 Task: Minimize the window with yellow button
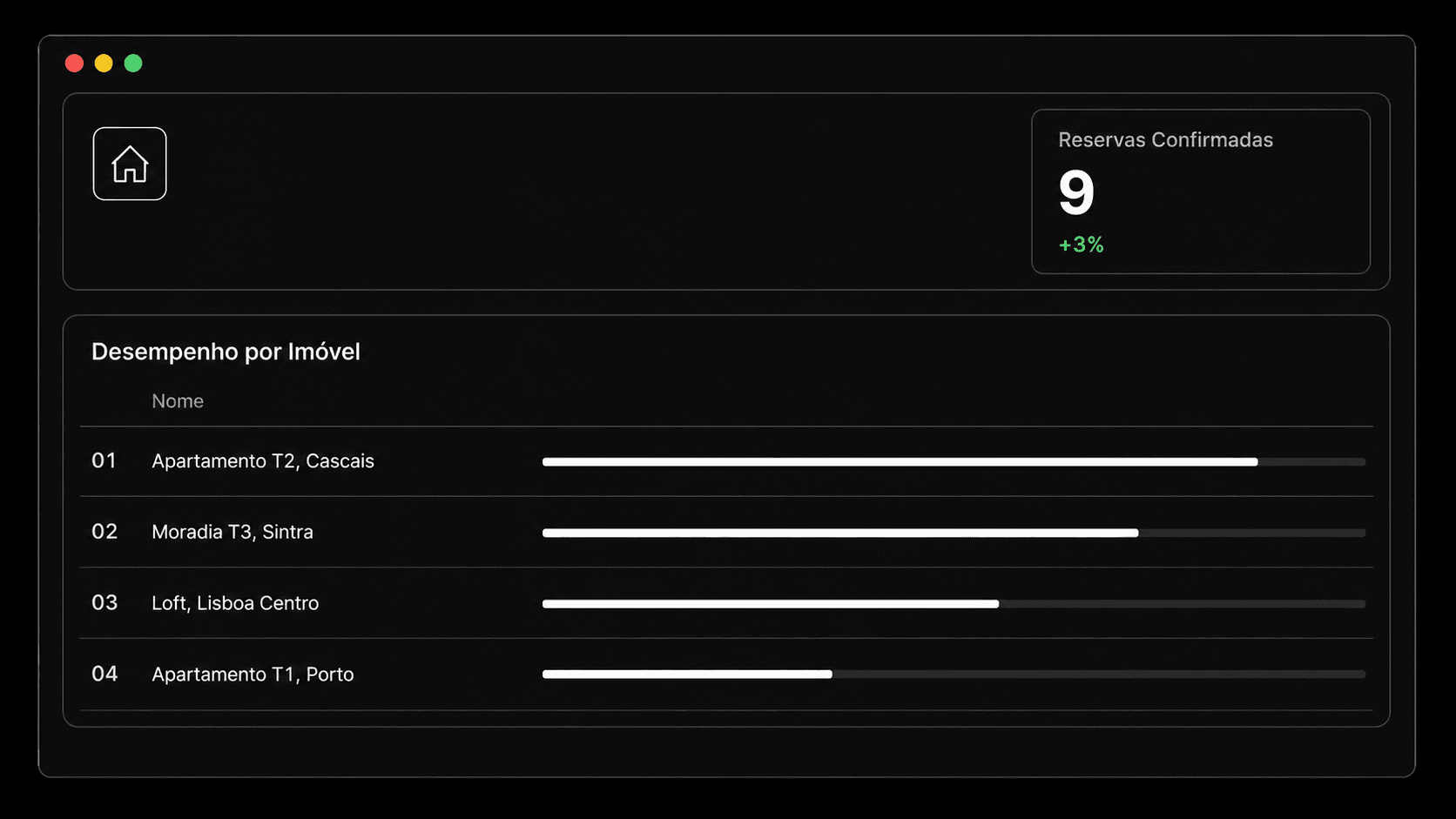click(104, 64)
